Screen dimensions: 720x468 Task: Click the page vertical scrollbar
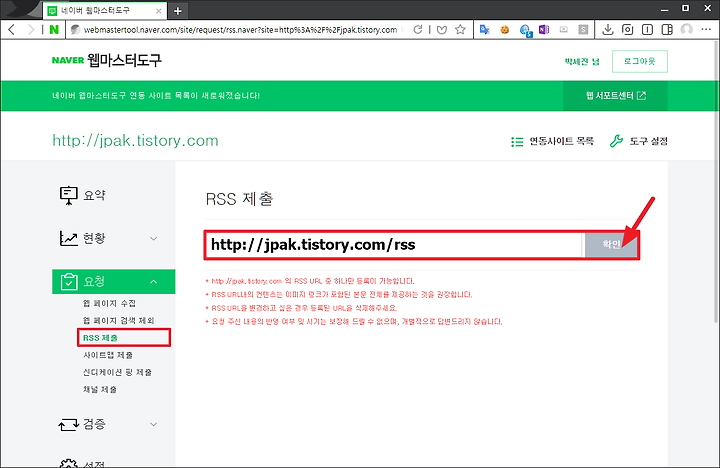(716, 181)
